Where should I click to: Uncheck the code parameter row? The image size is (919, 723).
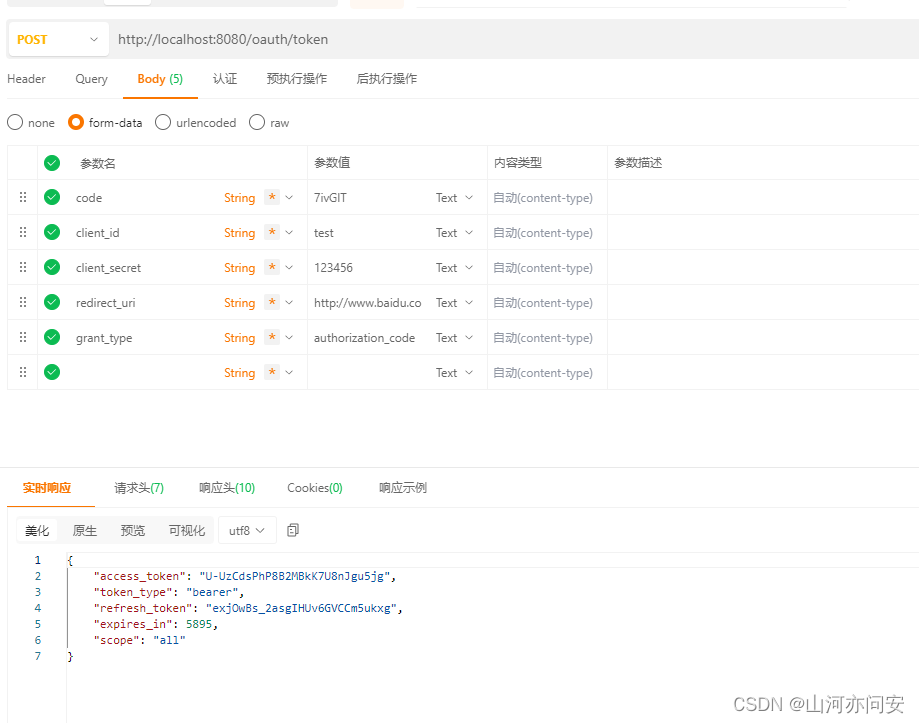52,197
